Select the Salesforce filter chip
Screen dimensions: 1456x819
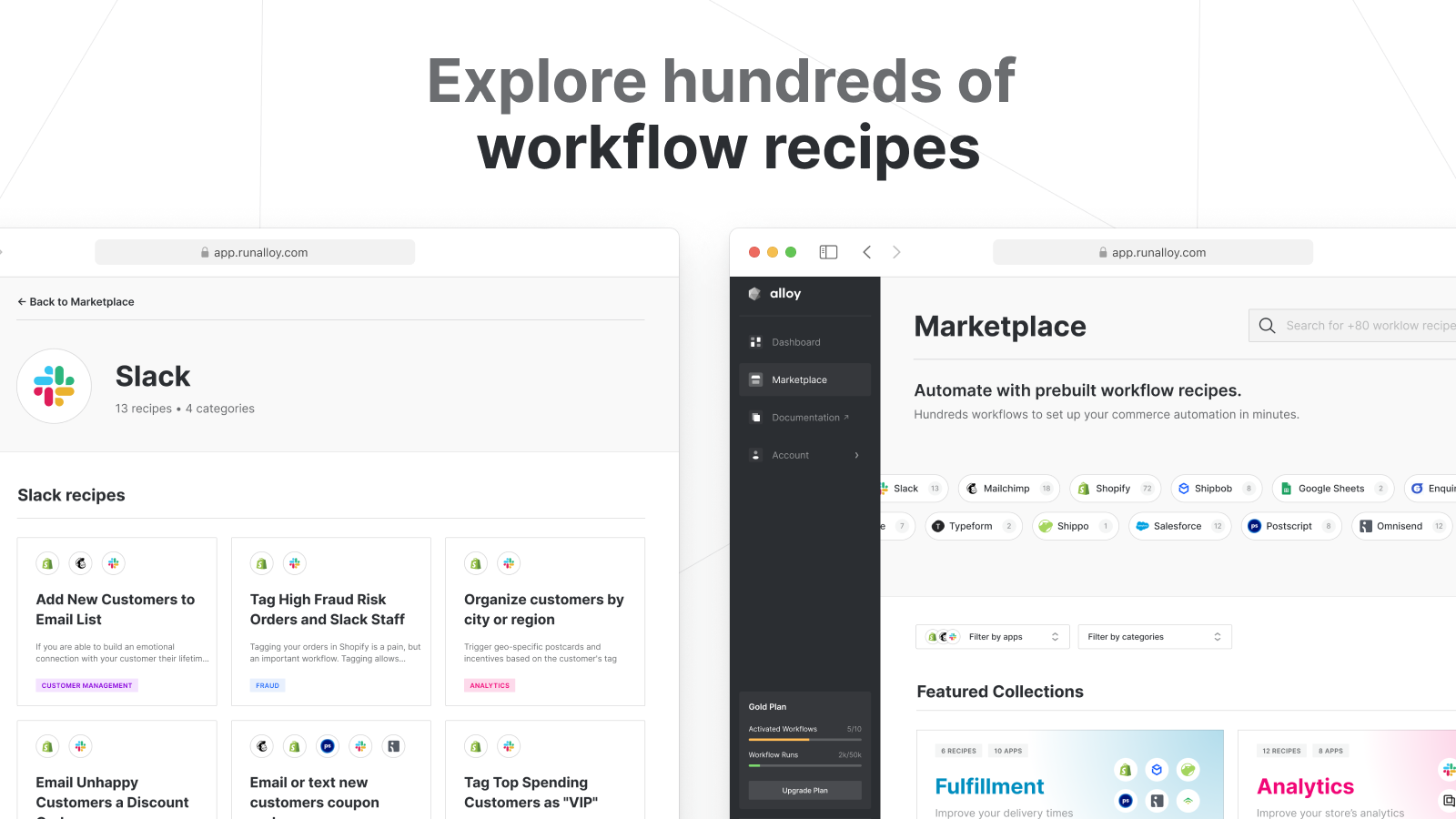click(1178, 526)
